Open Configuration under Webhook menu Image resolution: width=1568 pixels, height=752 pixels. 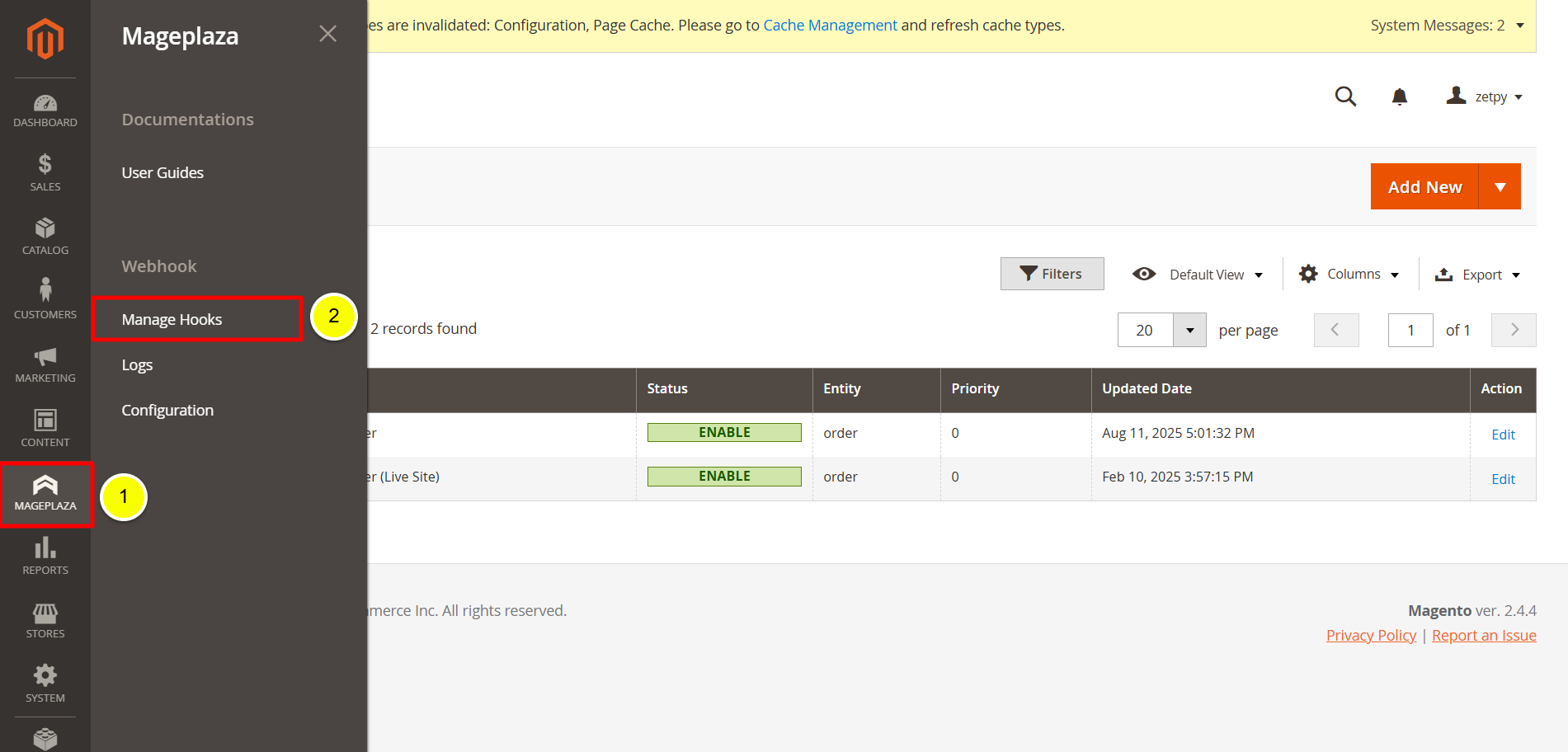tap(167, 411)
